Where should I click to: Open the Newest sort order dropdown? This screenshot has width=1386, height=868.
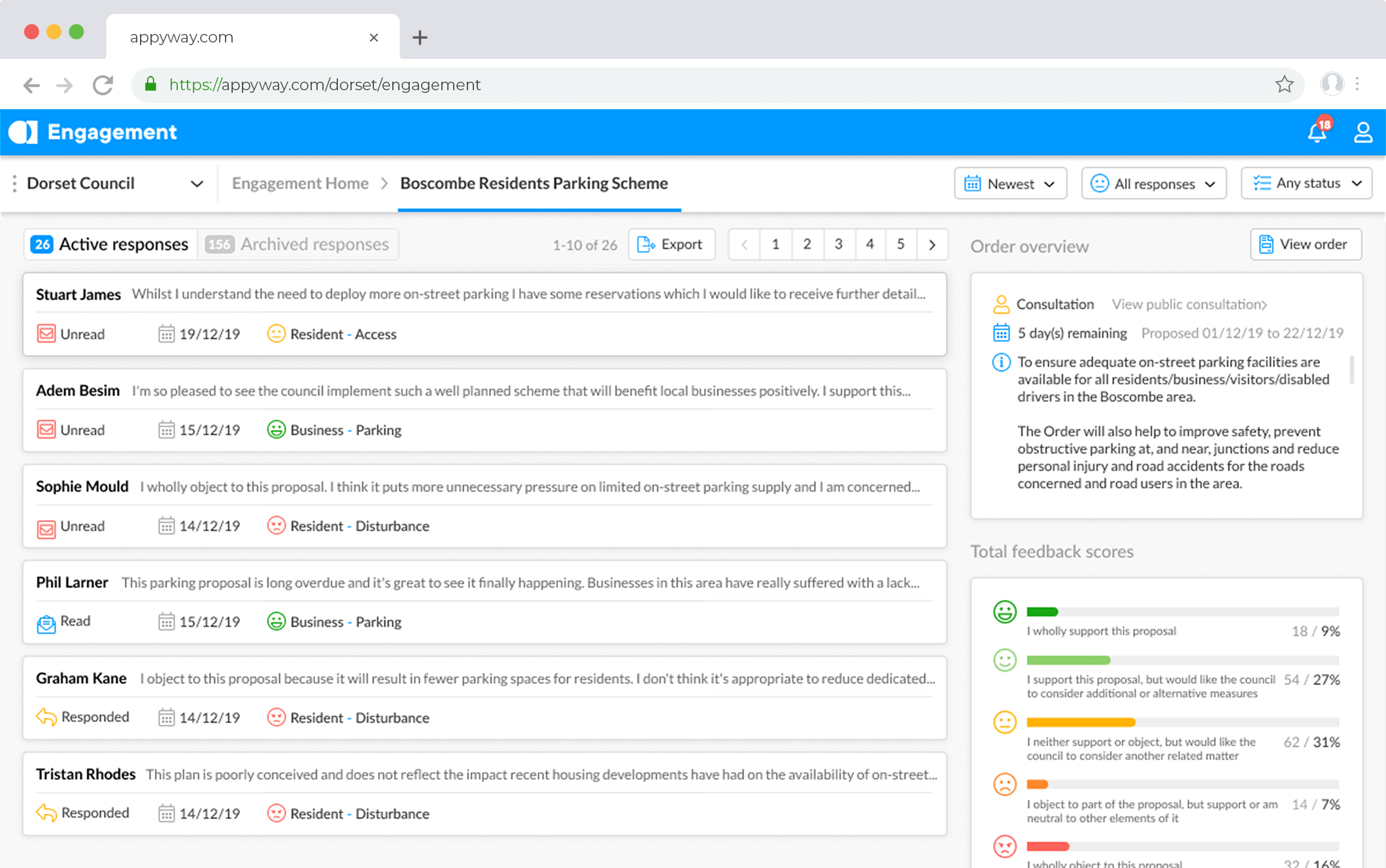pos(1010,184)
